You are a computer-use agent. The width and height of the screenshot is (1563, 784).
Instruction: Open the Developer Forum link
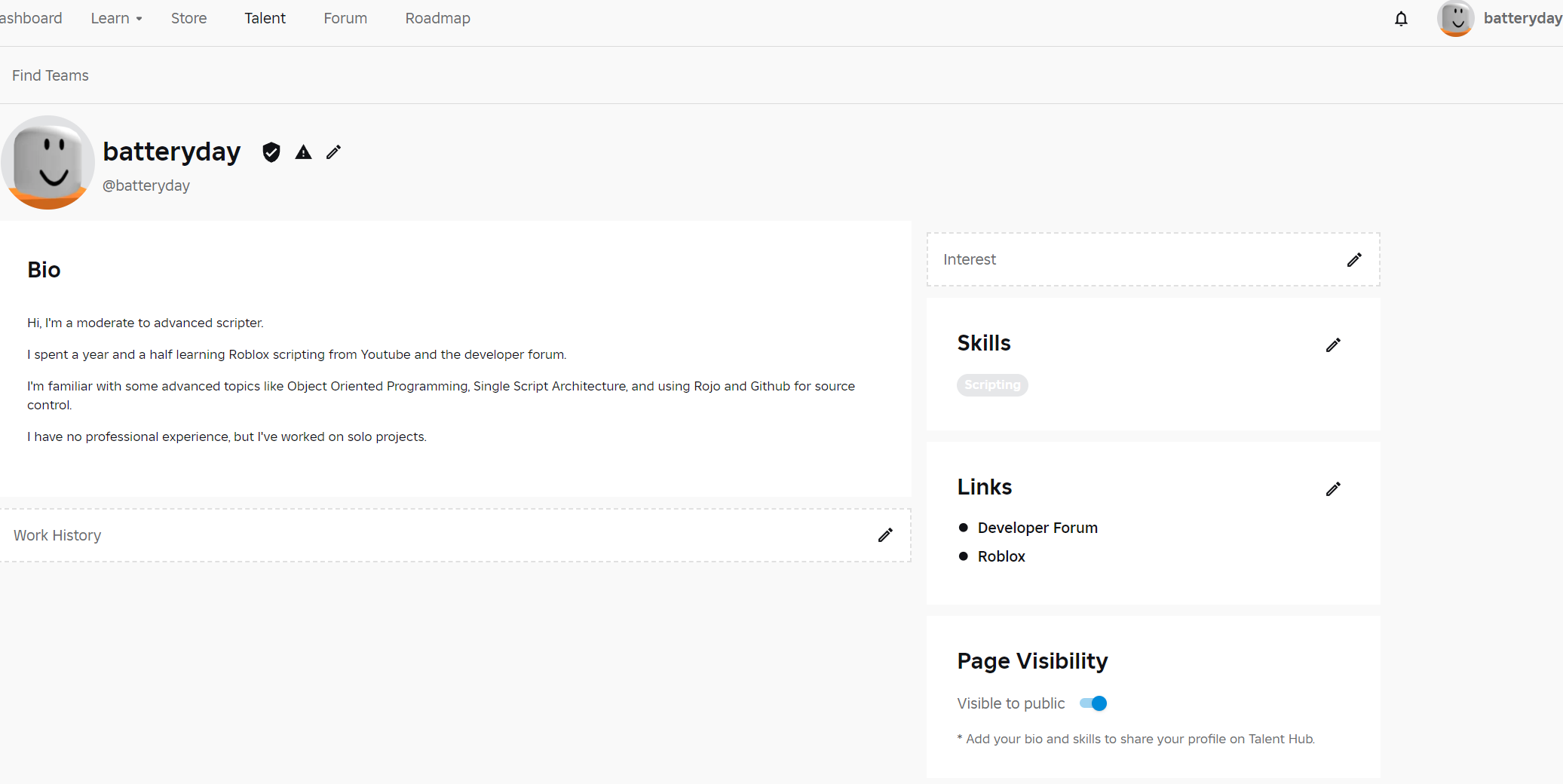(x=1037, y=528)
